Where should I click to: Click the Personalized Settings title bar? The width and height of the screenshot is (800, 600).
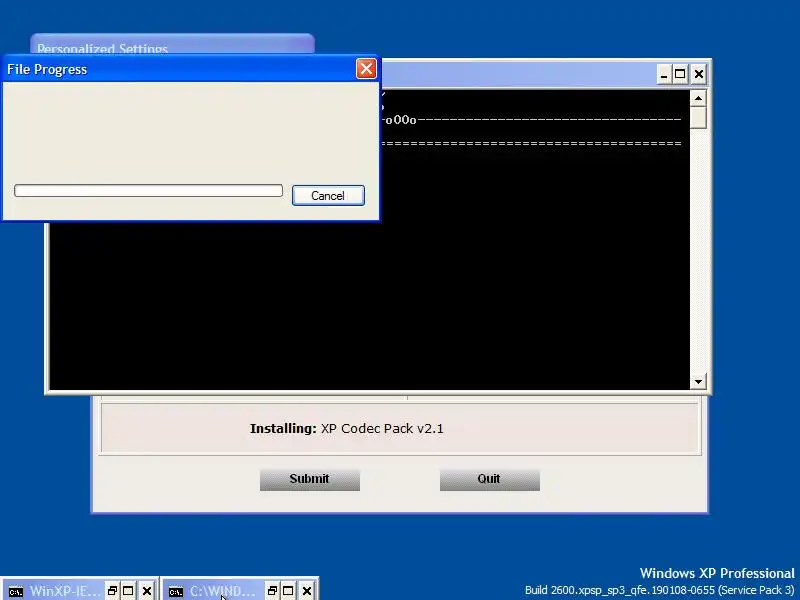[172, 45]
